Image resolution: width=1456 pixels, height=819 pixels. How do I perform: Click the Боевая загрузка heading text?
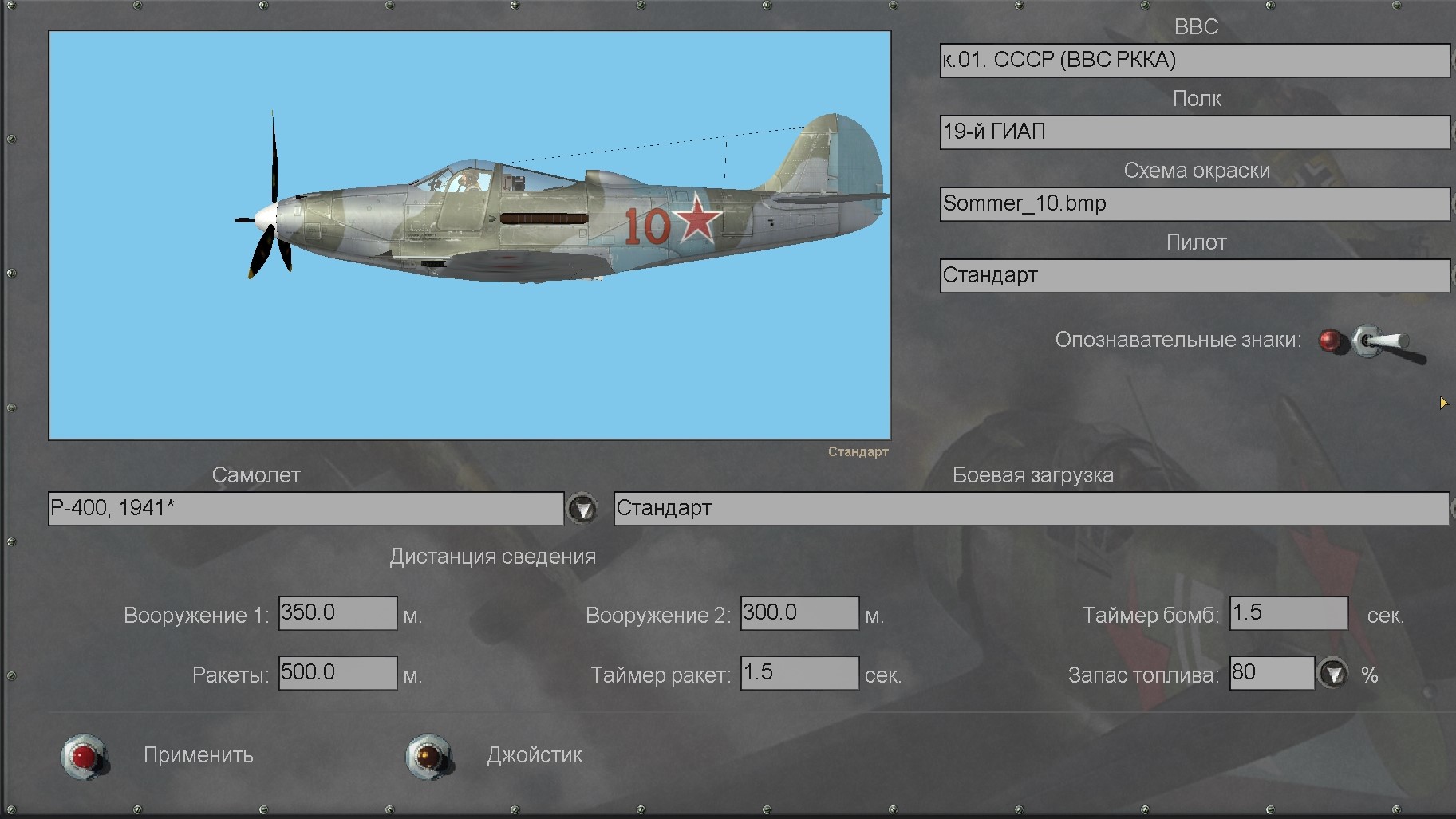(x=1032, y=475)
